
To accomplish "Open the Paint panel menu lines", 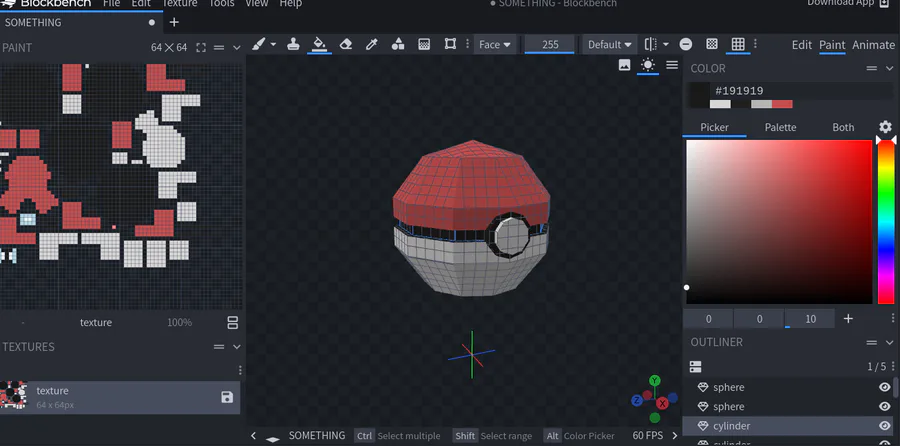I will (219, 48).
